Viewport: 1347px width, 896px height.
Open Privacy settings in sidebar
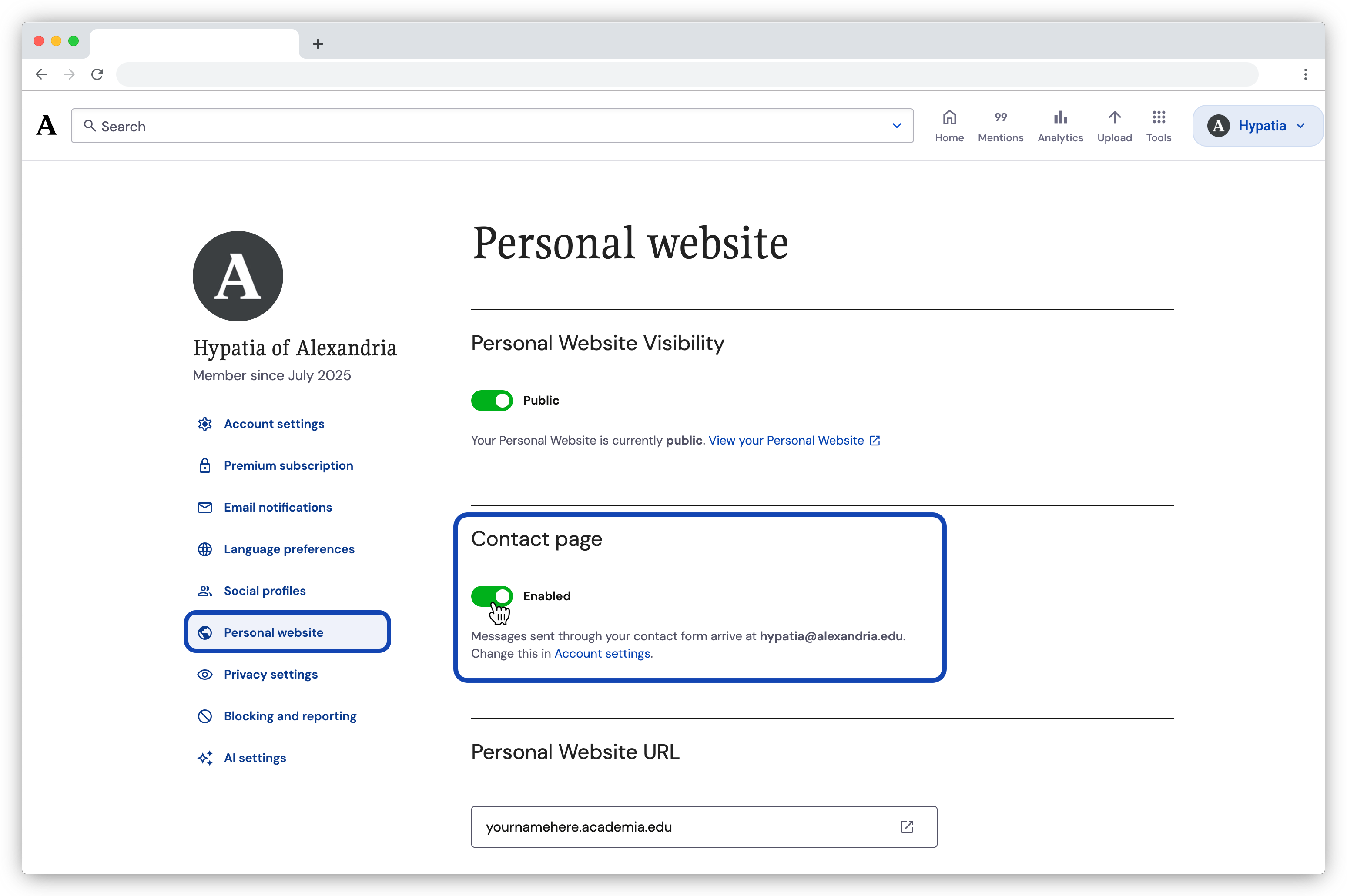[270, 674]
